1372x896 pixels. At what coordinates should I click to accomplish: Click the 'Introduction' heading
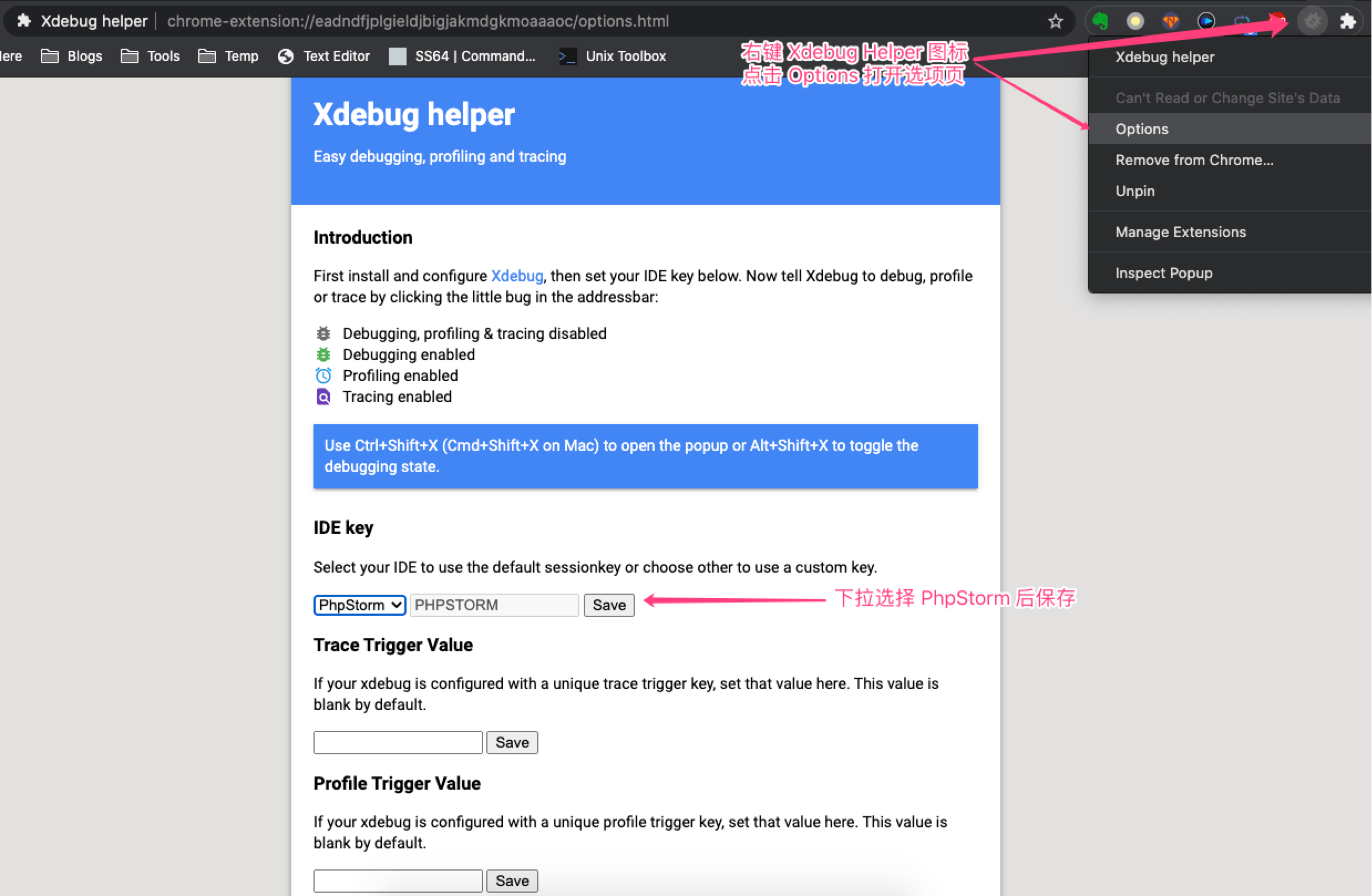[x=363, y=238]
